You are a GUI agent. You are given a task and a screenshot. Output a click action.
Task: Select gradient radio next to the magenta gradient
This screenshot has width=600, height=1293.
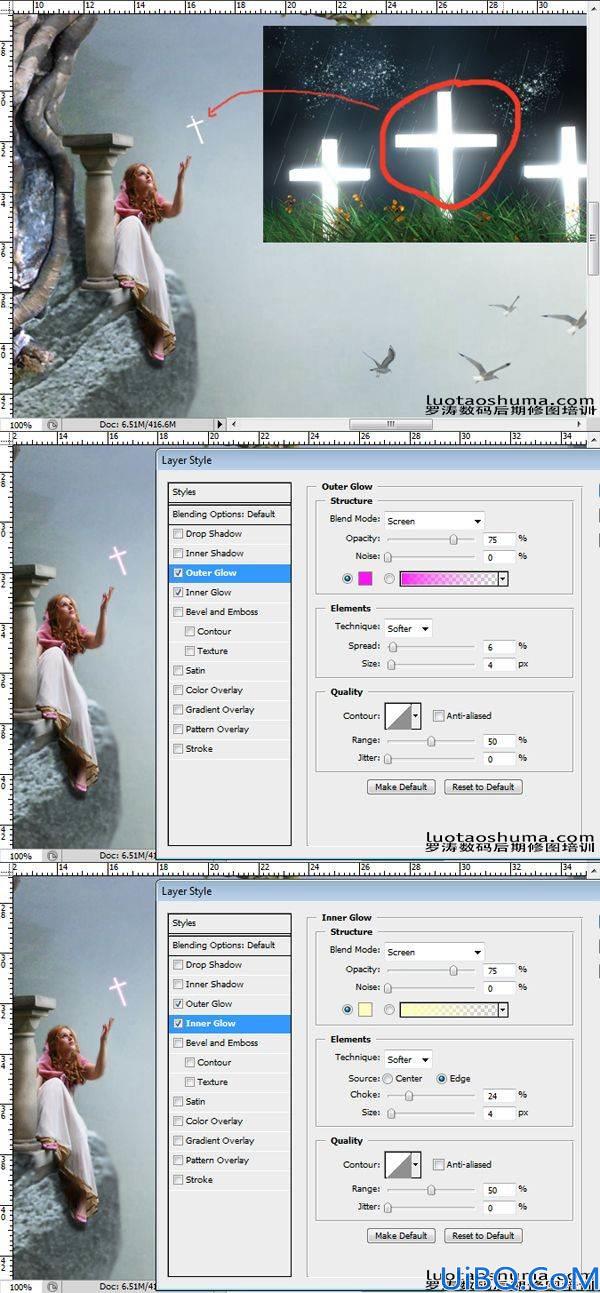pos(389,578)
